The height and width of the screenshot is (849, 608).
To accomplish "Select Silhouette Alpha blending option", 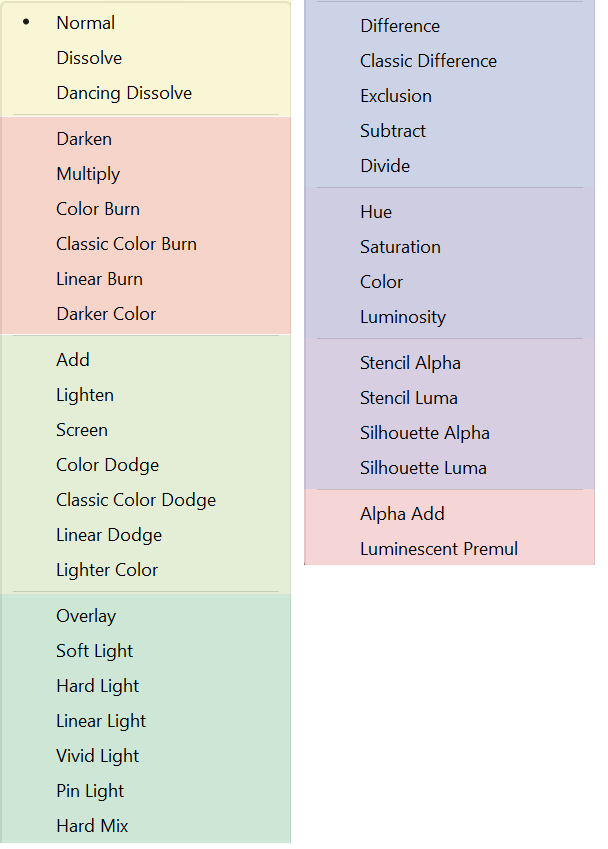I will [x=425, y=433].
